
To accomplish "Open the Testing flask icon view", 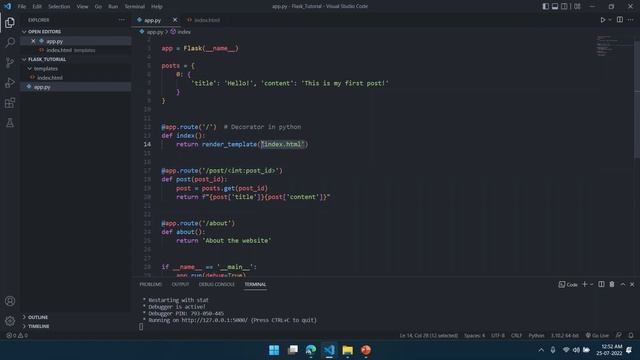I will tap(10, 123).
